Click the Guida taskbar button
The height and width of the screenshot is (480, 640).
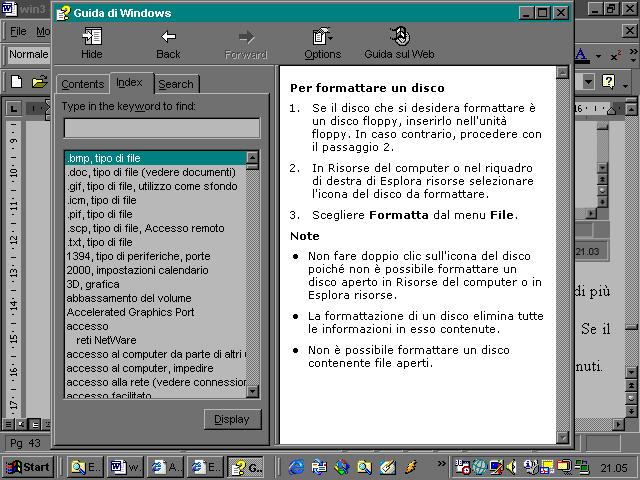246,467
